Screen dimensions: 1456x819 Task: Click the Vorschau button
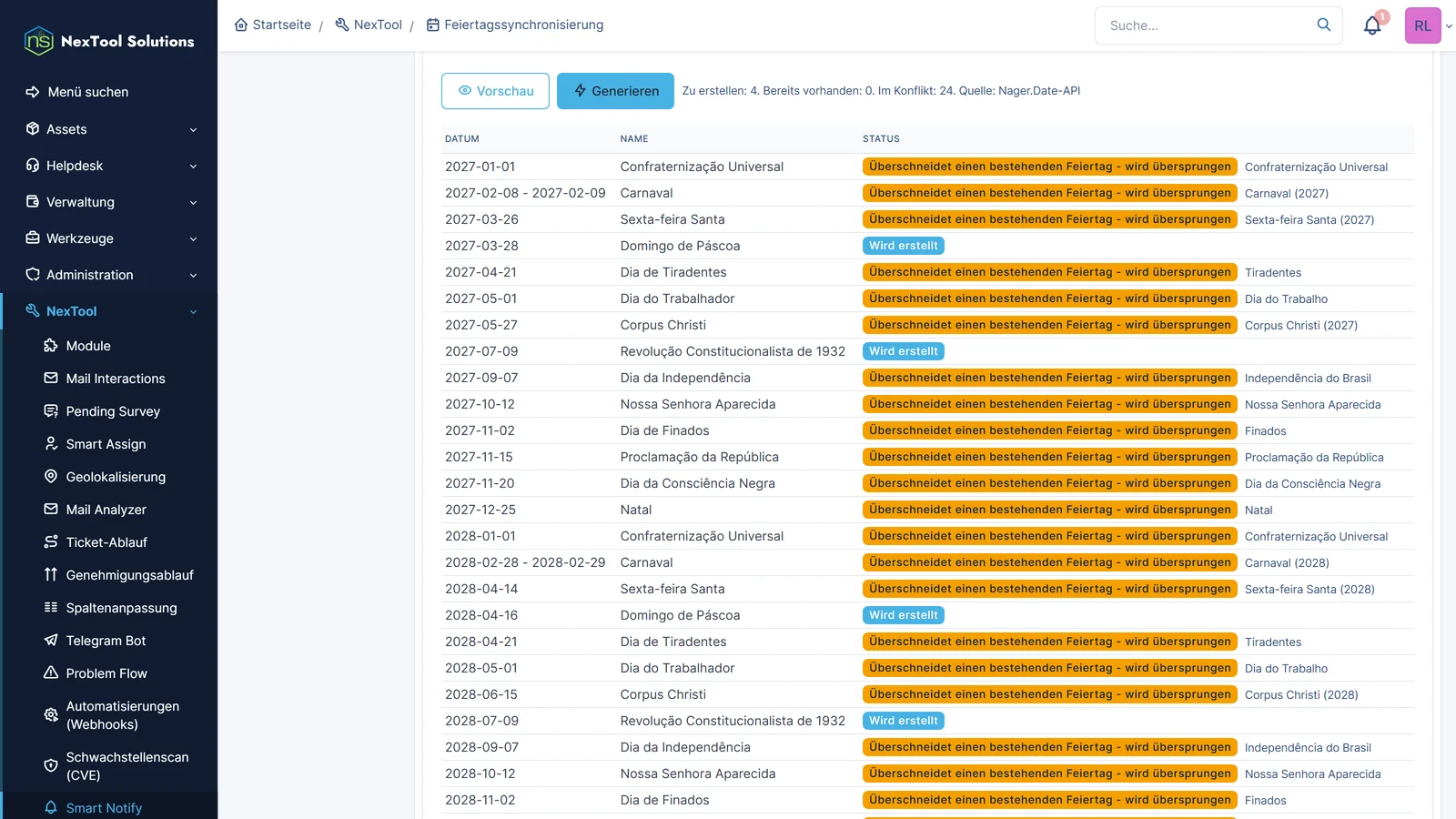click(x=495, y=91)
